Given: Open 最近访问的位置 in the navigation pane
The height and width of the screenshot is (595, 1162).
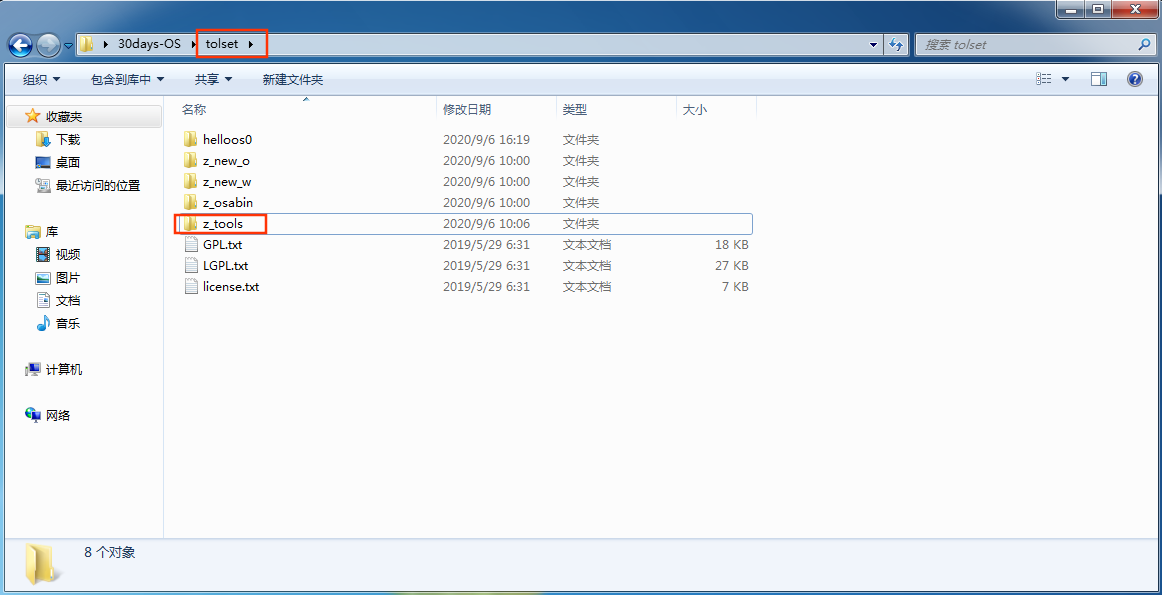Looking at the screenshot, I should (x=98, y=185).
